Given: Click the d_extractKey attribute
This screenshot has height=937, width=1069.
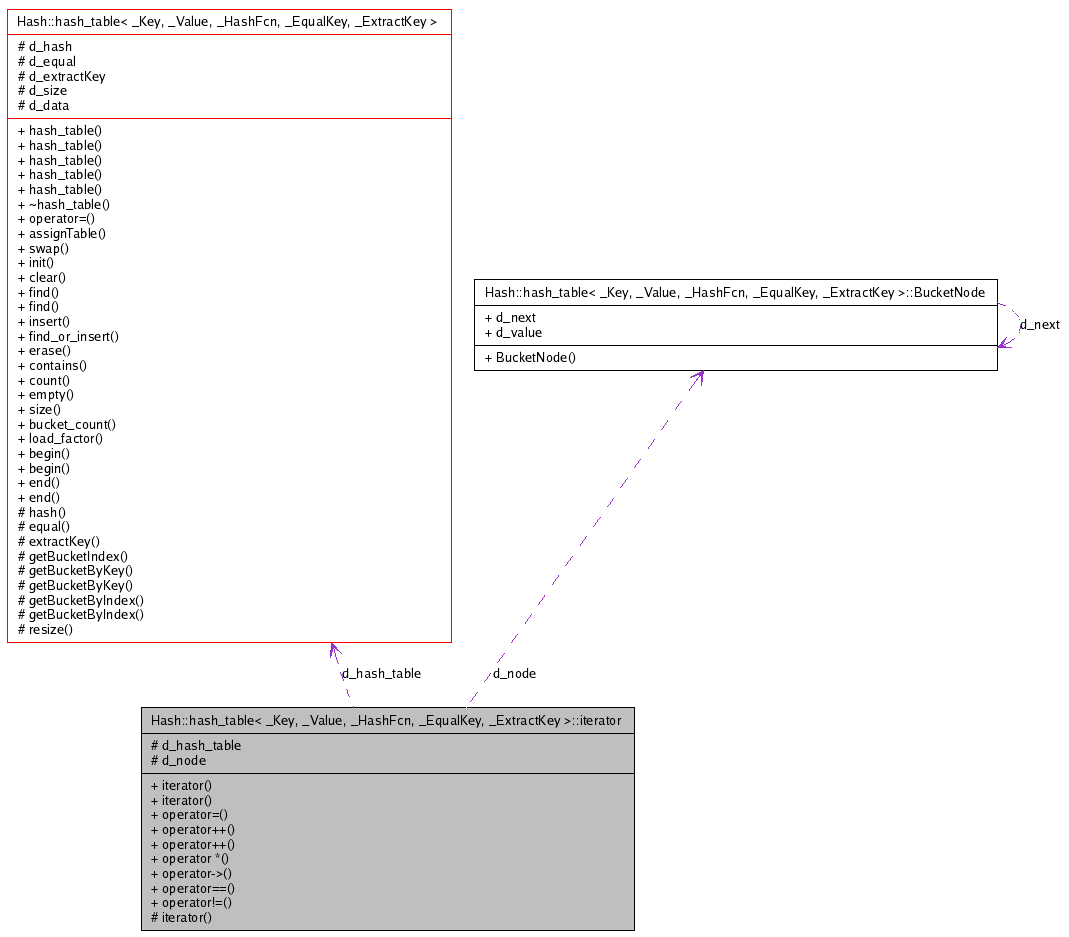Looking at the screenshot, I should pyautogui.click(x=61, y=76).
